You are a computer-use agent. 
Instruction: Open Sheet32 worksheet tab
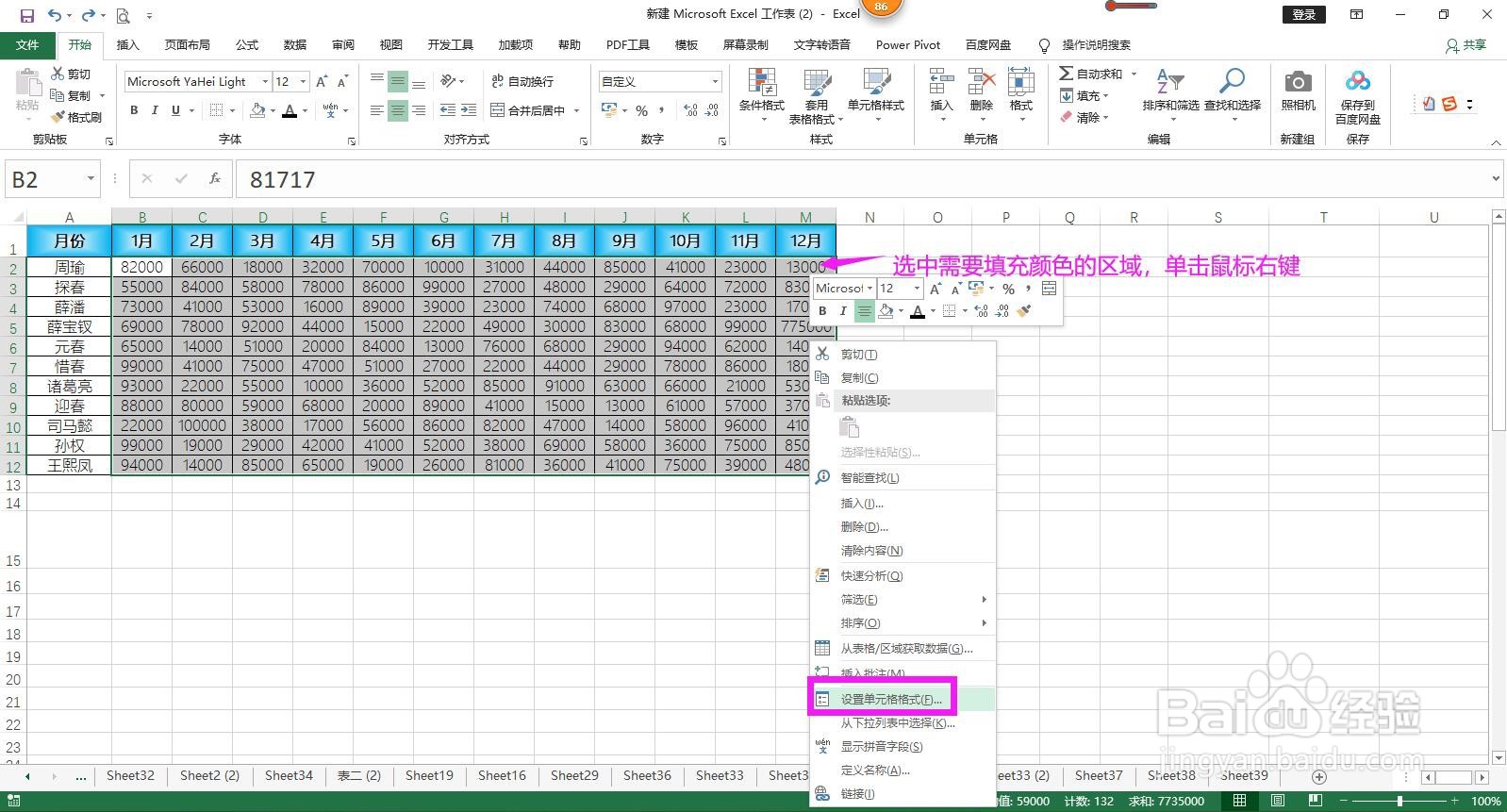[130, 775]
